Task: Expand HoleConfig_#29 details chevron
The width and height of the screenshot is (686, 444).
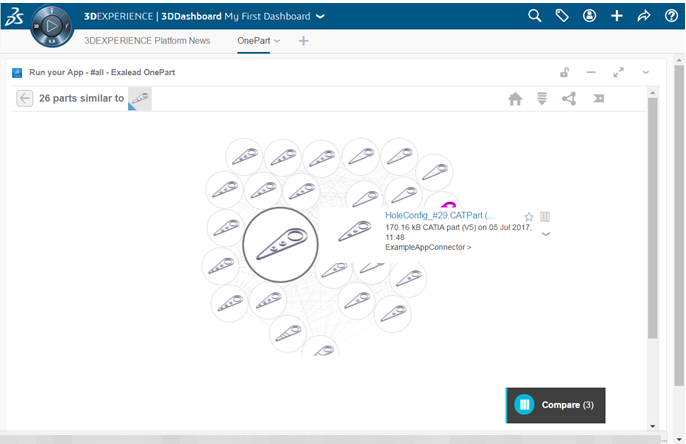Action: pyautogui.click(x=546, y=234)
